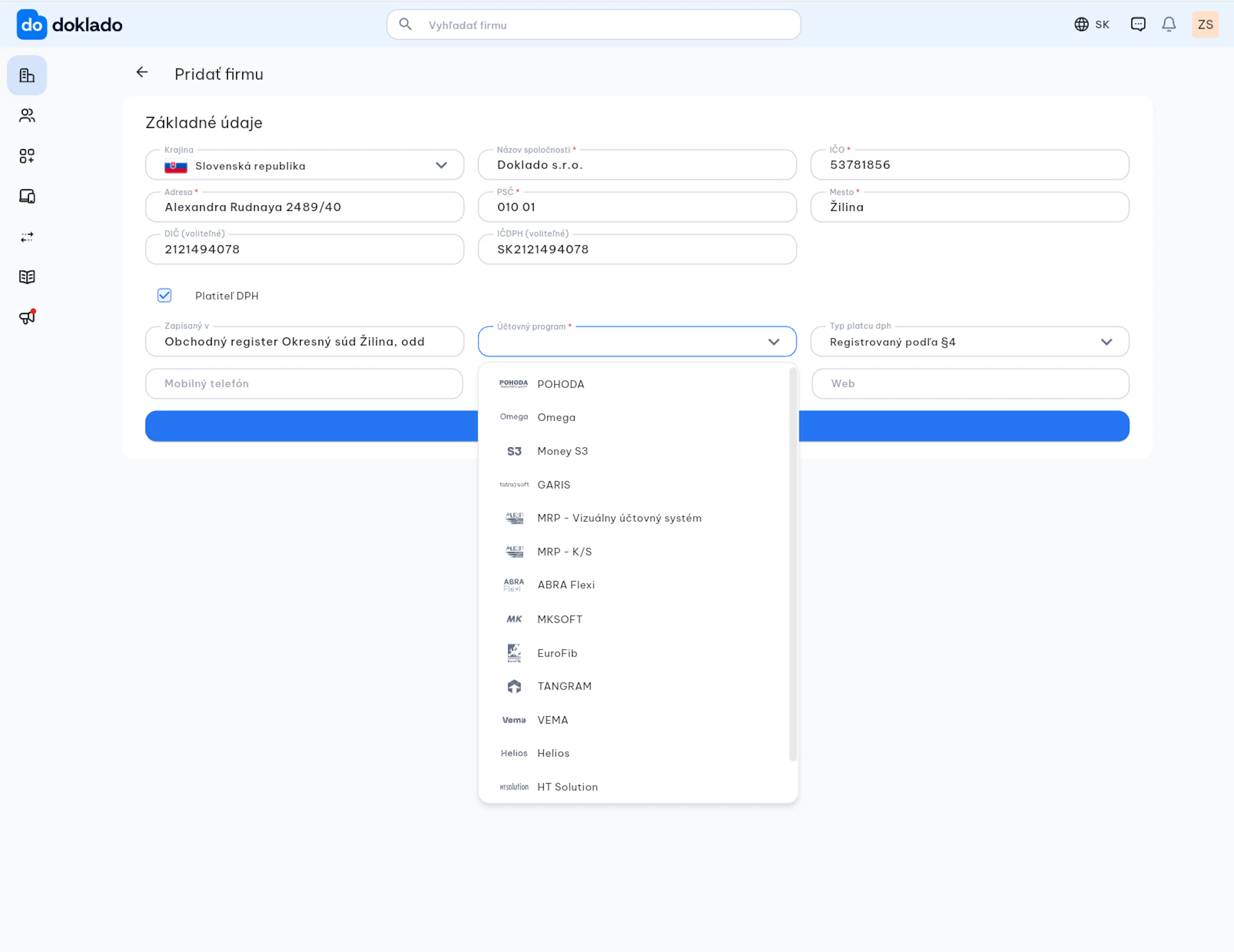This screenshot has width=1234, height=952.
Task: Click the Slovak flag icon
Action: pyautogui.click(x=176, y=166)
